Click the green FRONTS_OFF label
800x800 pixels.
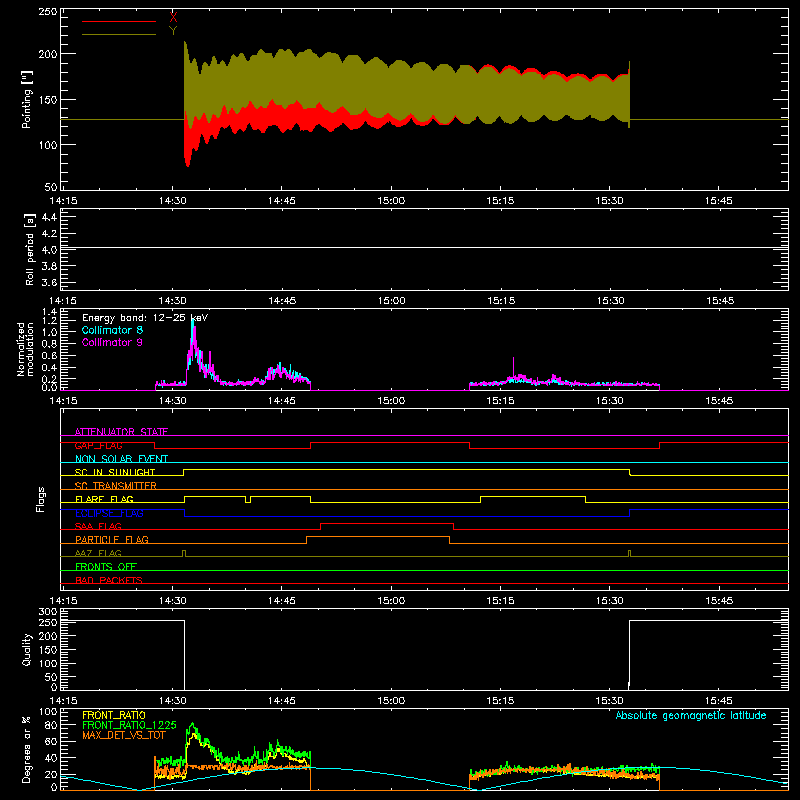pyautogui.click(x=106, y=566)
